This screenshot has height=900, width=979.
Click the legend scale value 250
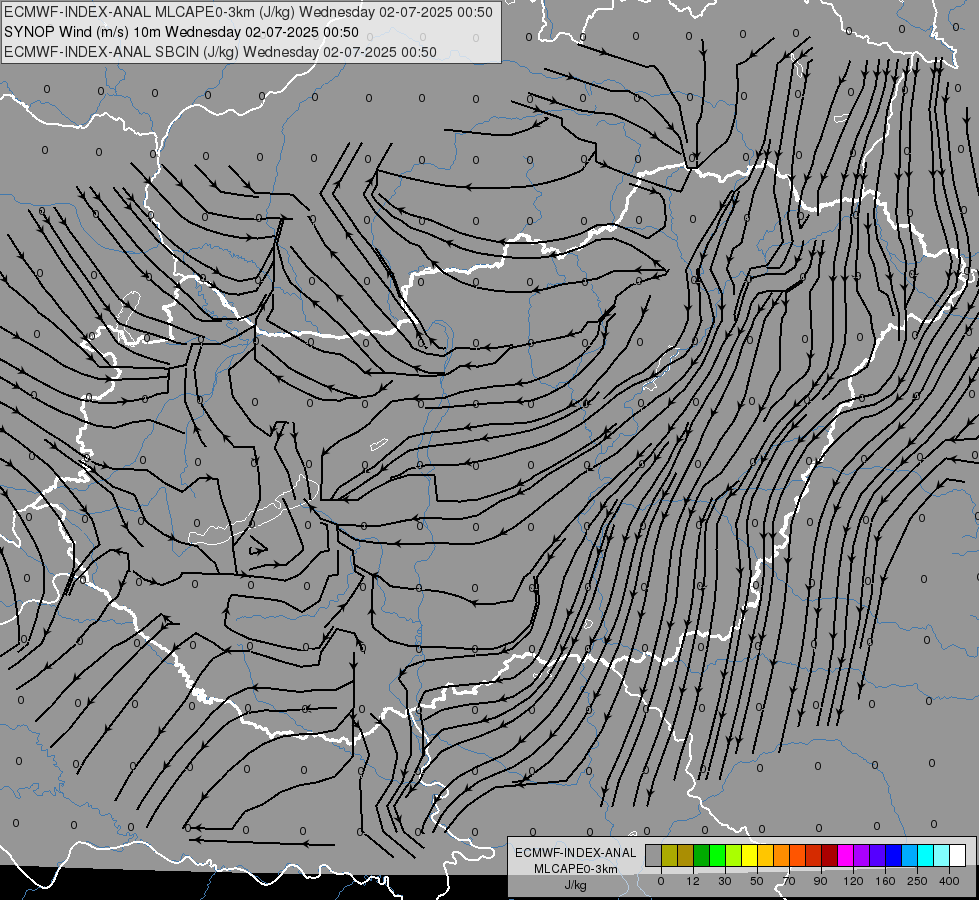[x=917, y=881]
